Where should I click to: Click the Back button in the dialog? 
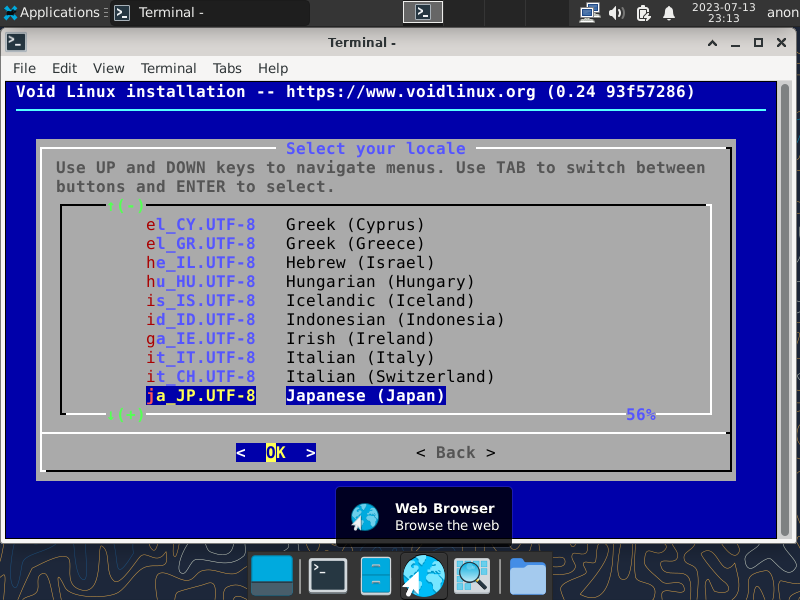[x=456, y=453]
